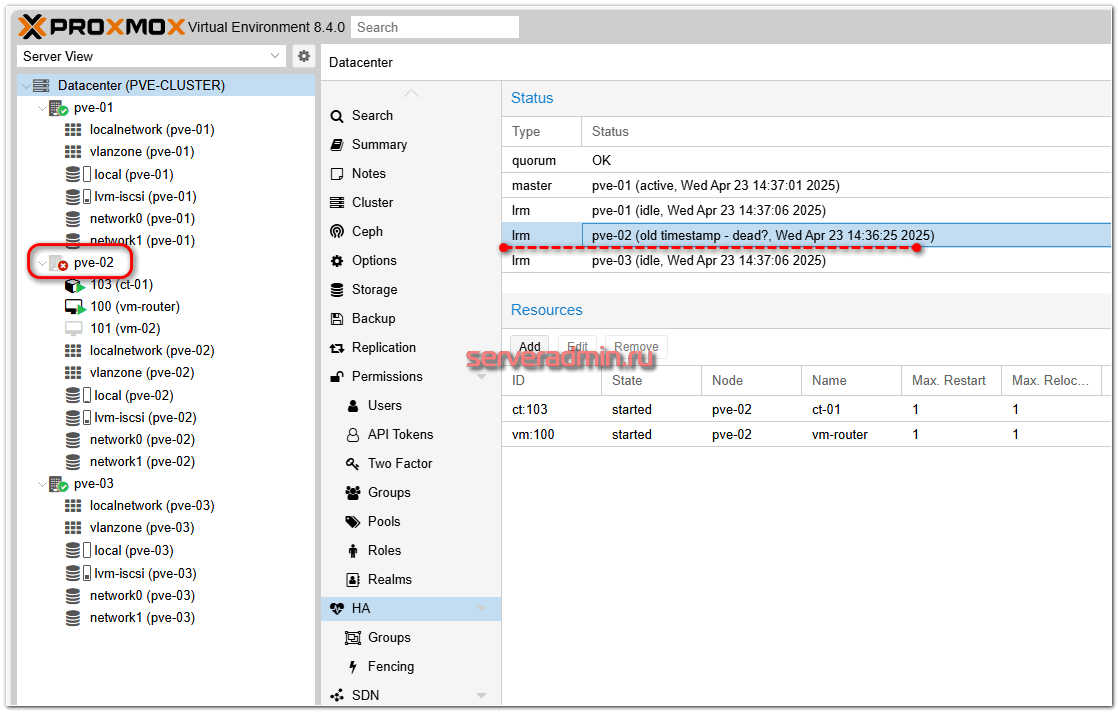
Task: Click the localnetwork (pve-01) grid icon
Action: pos(73,130)
